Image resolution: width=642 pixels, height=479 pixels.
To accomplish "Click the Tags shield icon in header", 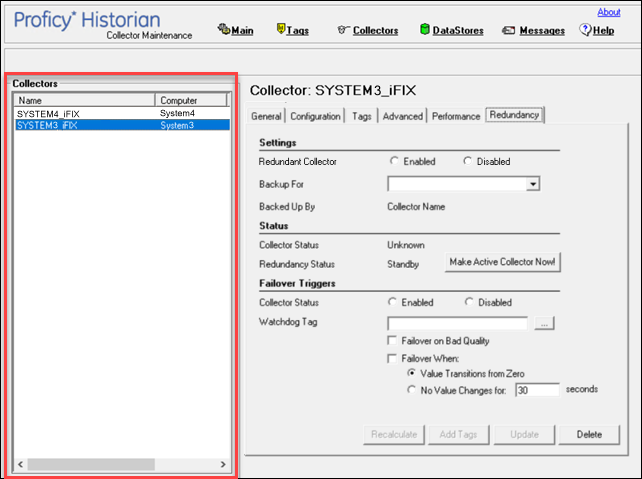I will coord(281,28).
